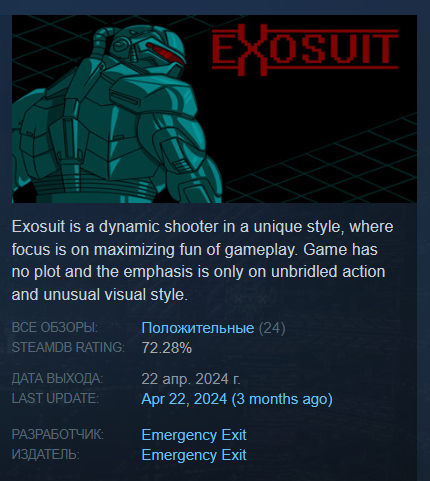Viewport: 430px width, 481px height.
Task: Click the (3 months ago) update text
Action: coord(282,399)
